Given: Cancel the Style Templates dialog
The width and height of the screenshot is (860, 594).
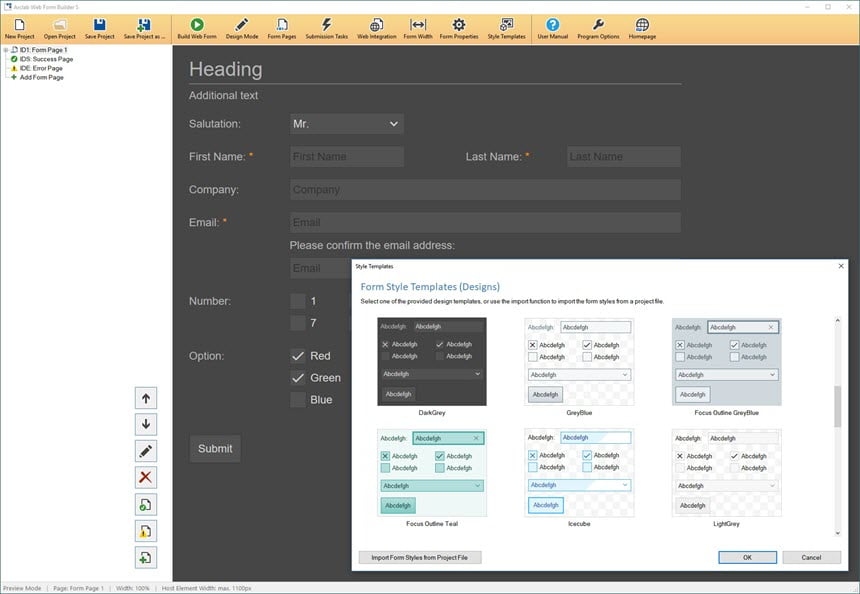Looking at the screenshot, I should tap(811, 558).
